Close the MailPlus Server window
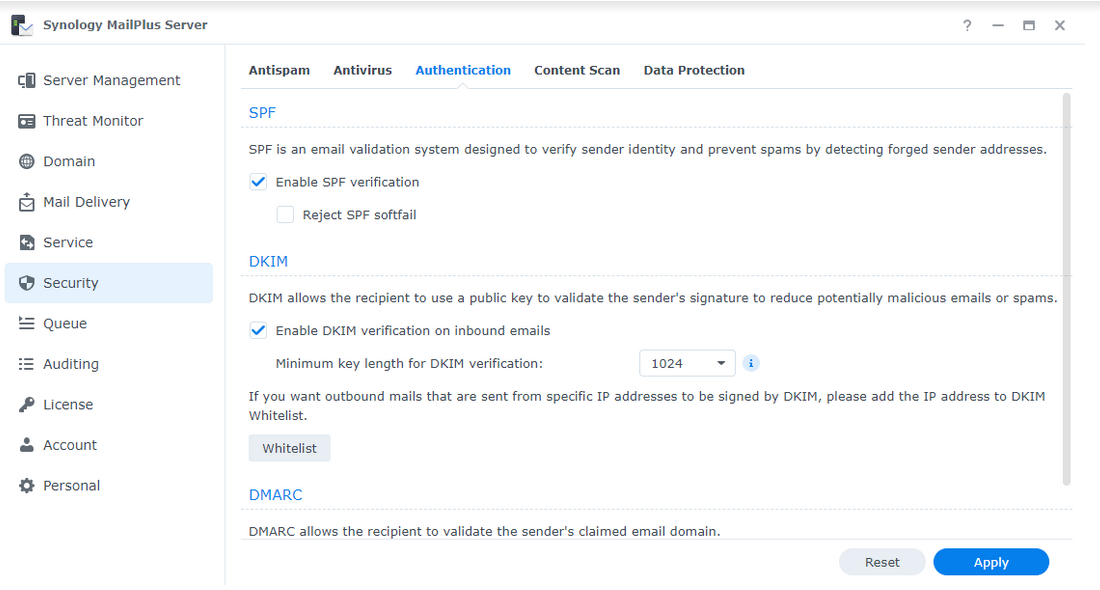 [x=1060, y=26]
